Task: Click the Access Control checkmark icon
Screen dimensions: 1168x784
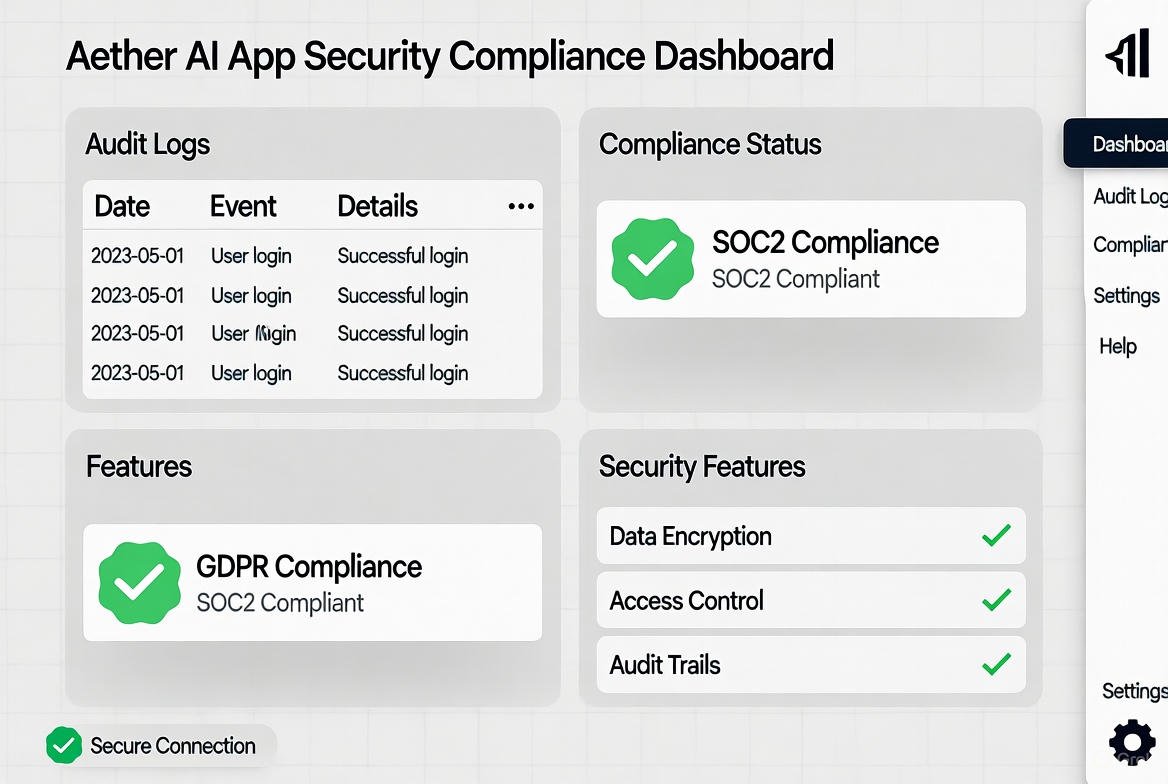Action: 996,600
